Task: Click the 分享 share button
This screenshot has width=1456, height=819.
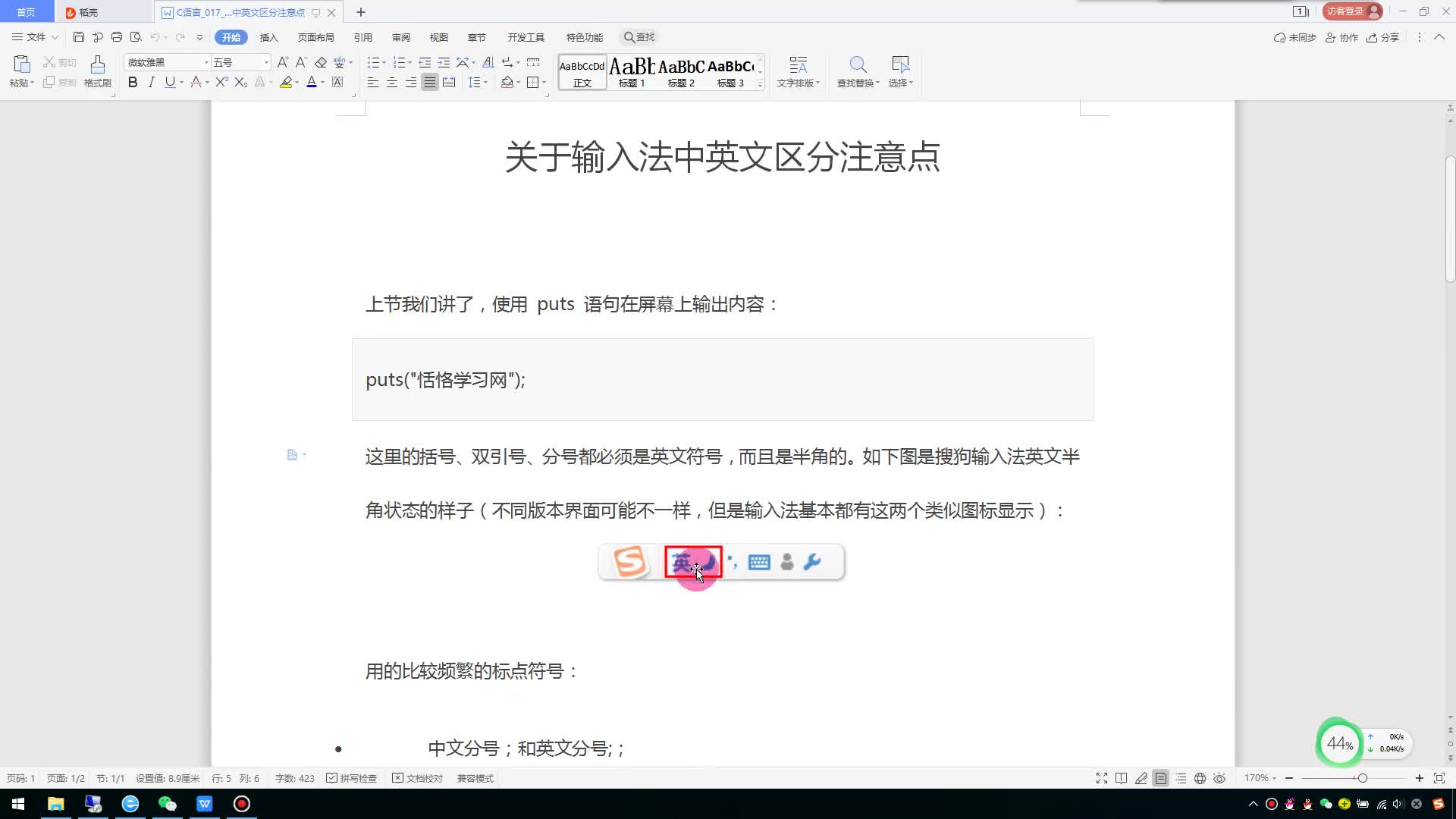Action: point(1382,37)
